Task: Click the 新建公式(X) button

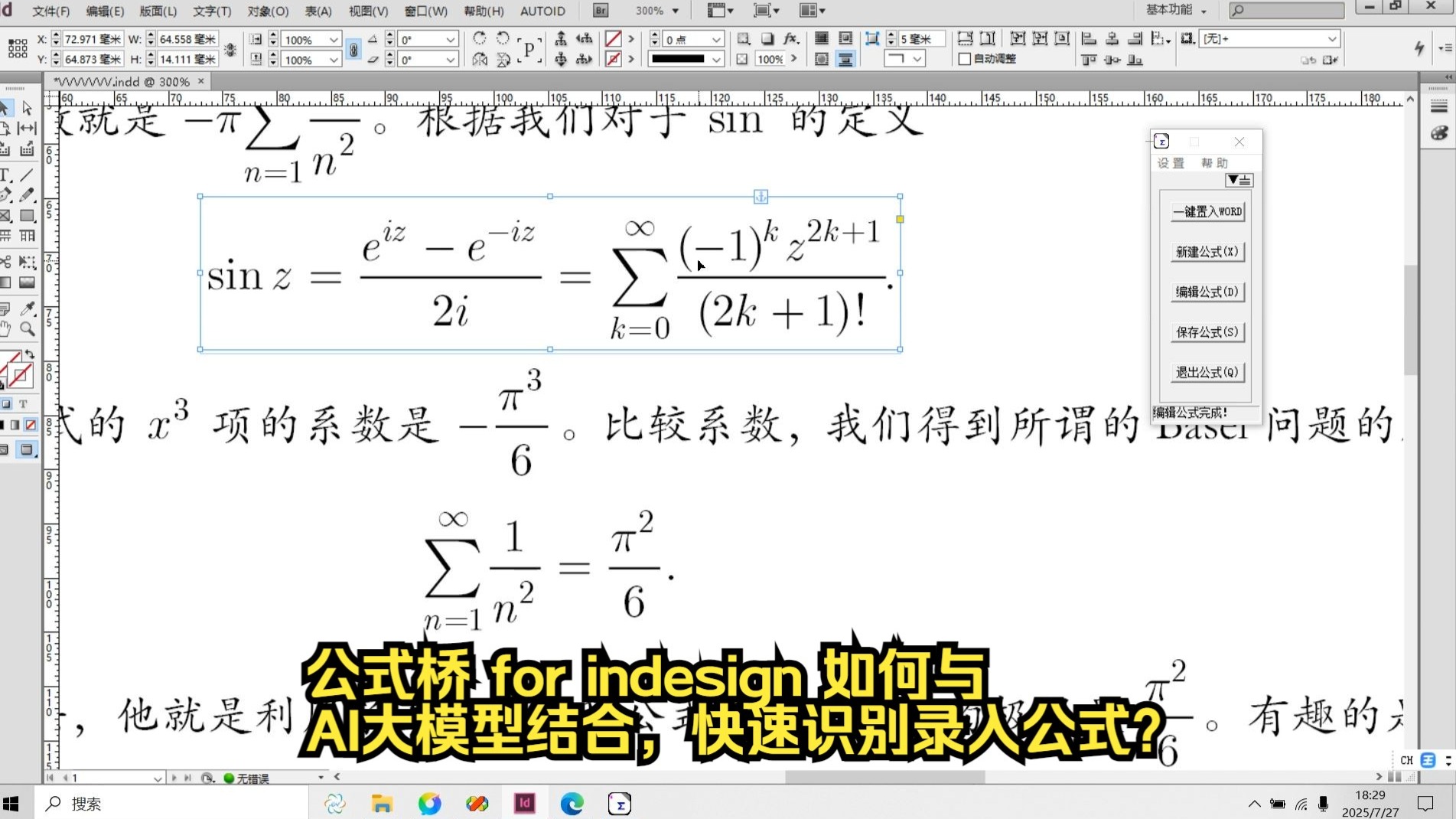Action: pos(1207,252)
